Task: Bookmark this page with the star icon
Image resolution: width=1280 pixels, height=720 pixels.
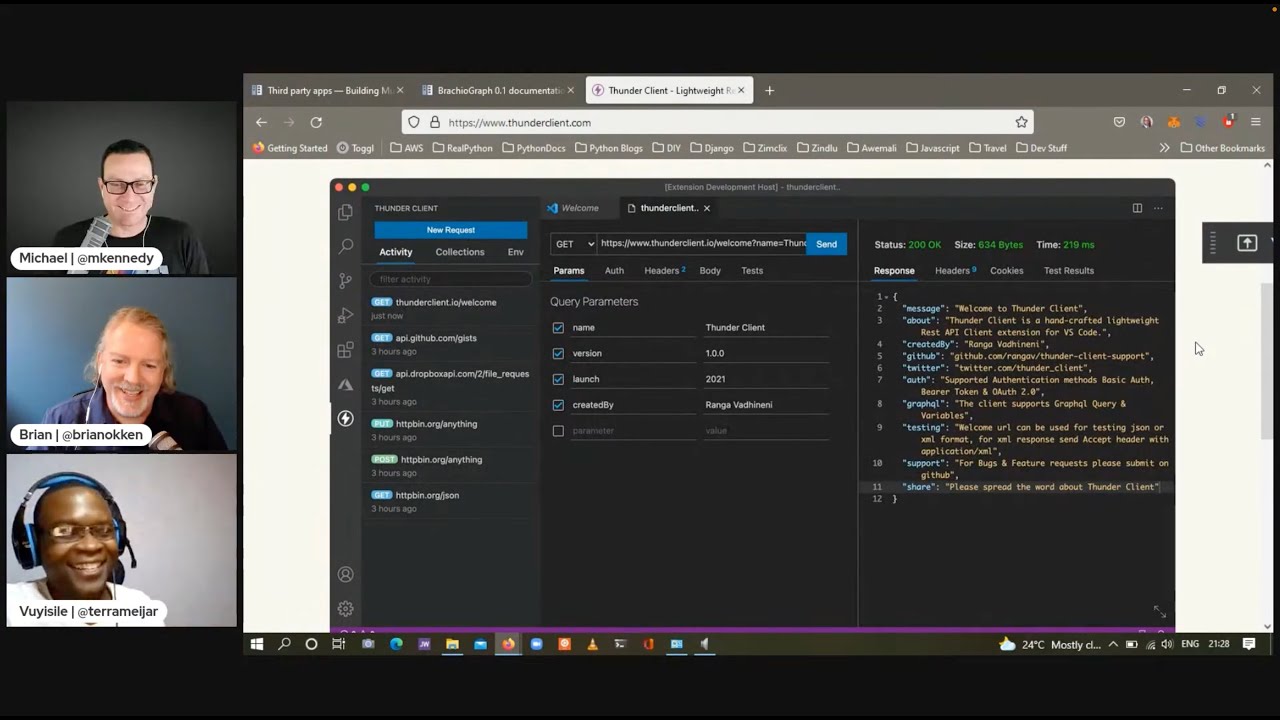Action: pos(1021,122)
